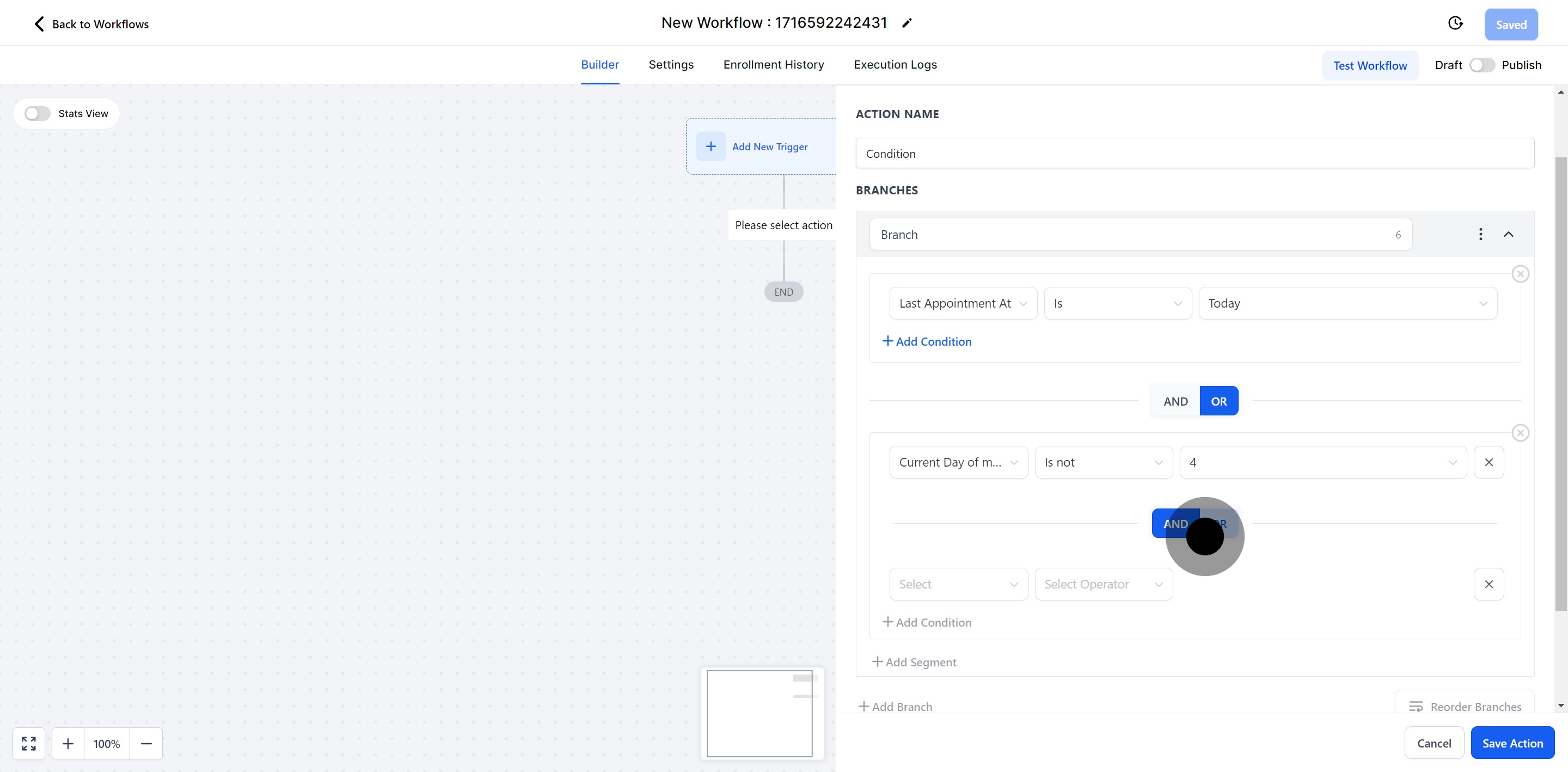1568x772 pixels.
Task: Click the back arrow to Workflows
Action: coord(39,24)
